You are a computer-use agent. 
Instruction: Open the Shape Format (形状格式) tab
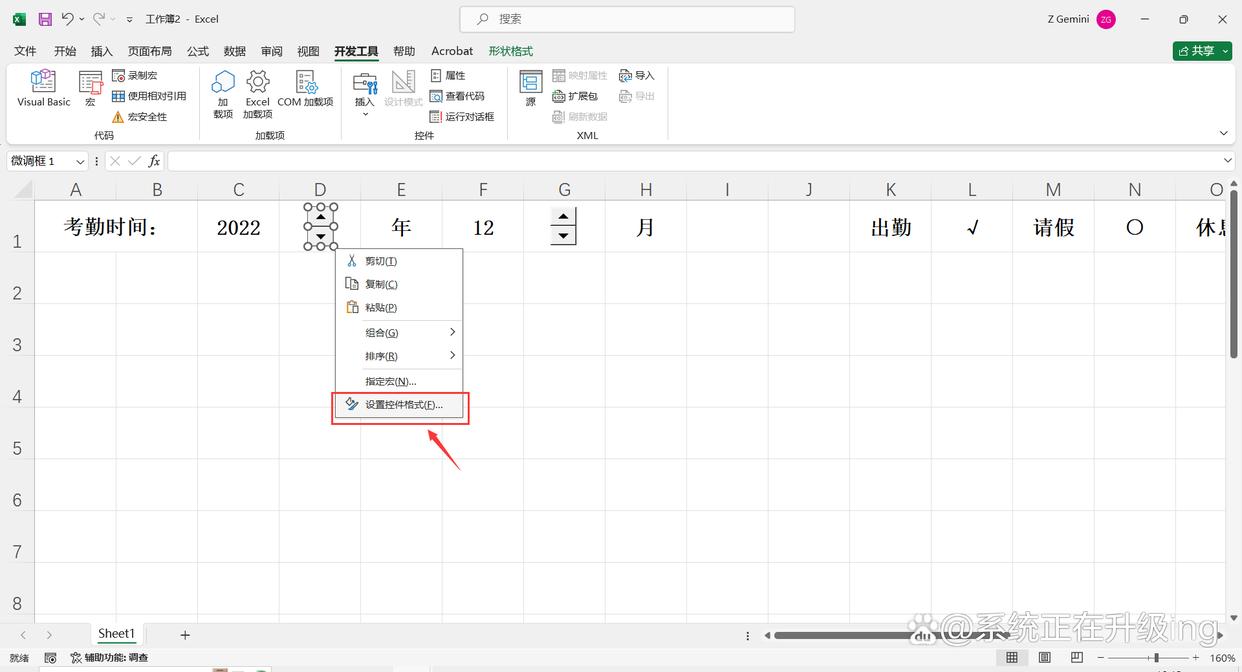[511, 51]
